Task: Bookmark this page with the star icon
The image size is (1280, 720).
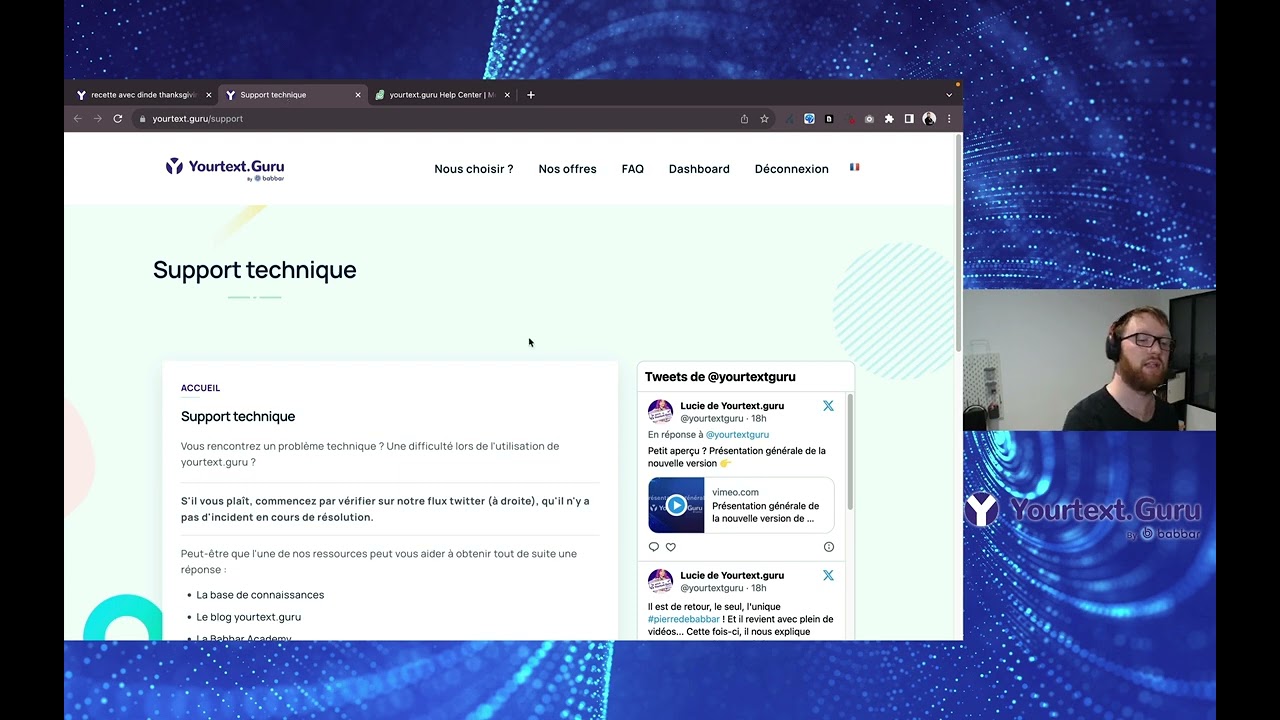Action: (764, 119)
